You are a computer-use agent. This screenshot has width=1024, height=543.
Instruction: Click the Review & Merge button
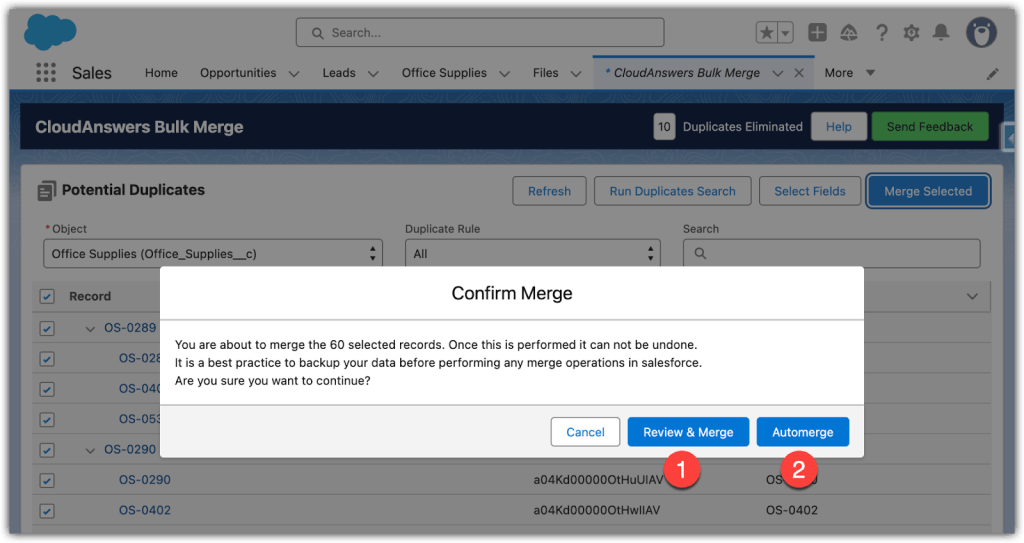pyautogui.click(x=688, y=432)
